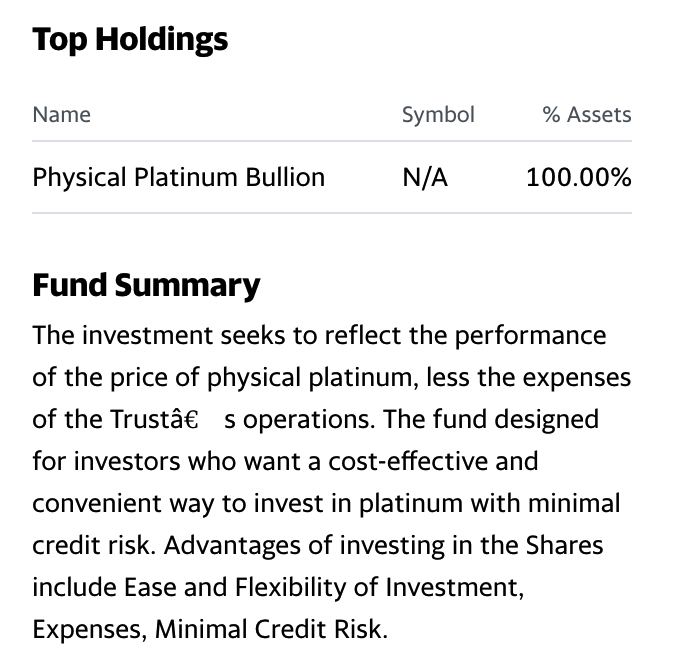The image size is (692, 666).
Task: Select the 100.00% assets value
Action: click(x=579, y=177)
